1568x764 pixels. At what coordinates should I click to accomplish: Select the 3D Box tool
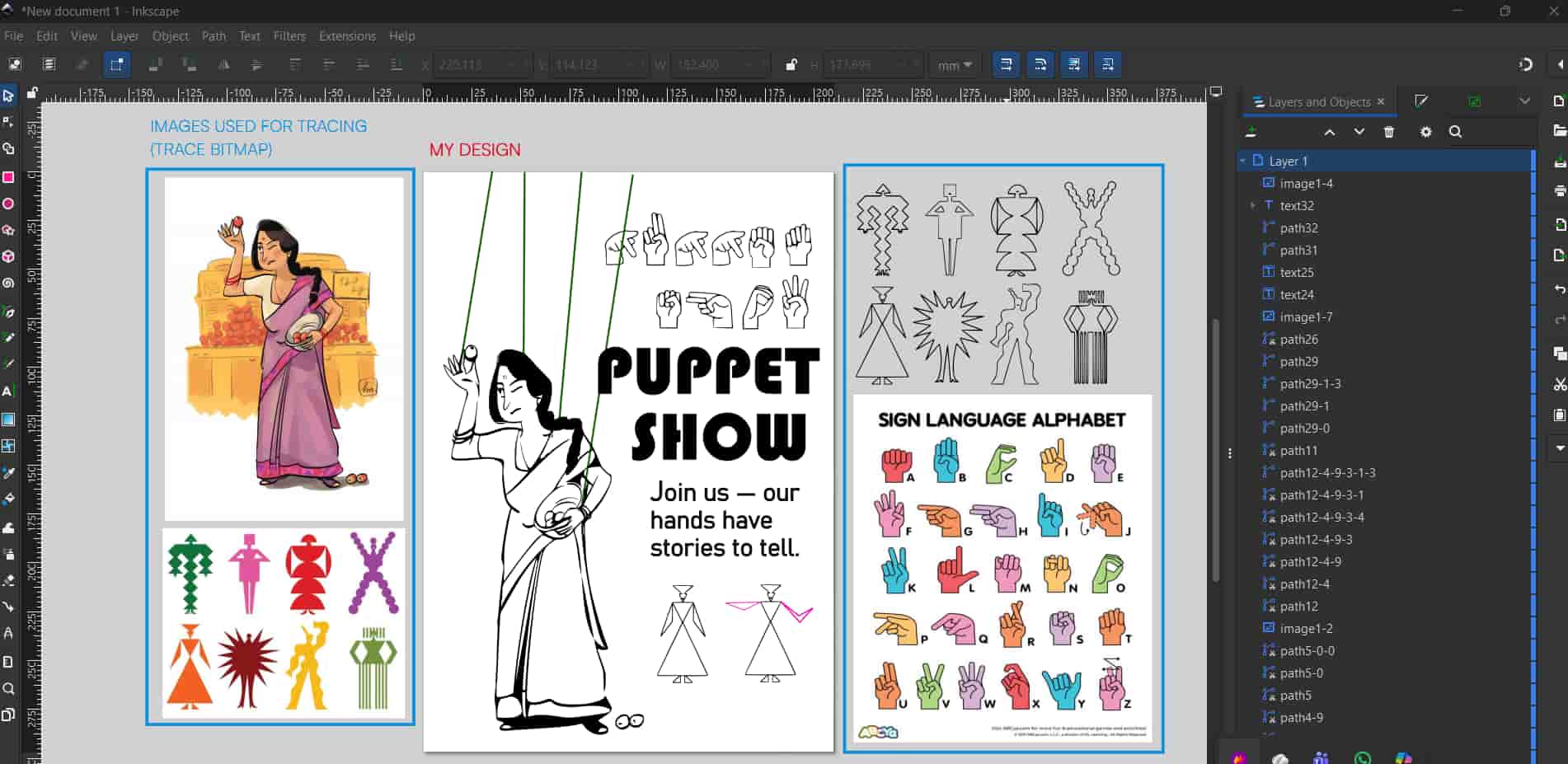point(8,256)
